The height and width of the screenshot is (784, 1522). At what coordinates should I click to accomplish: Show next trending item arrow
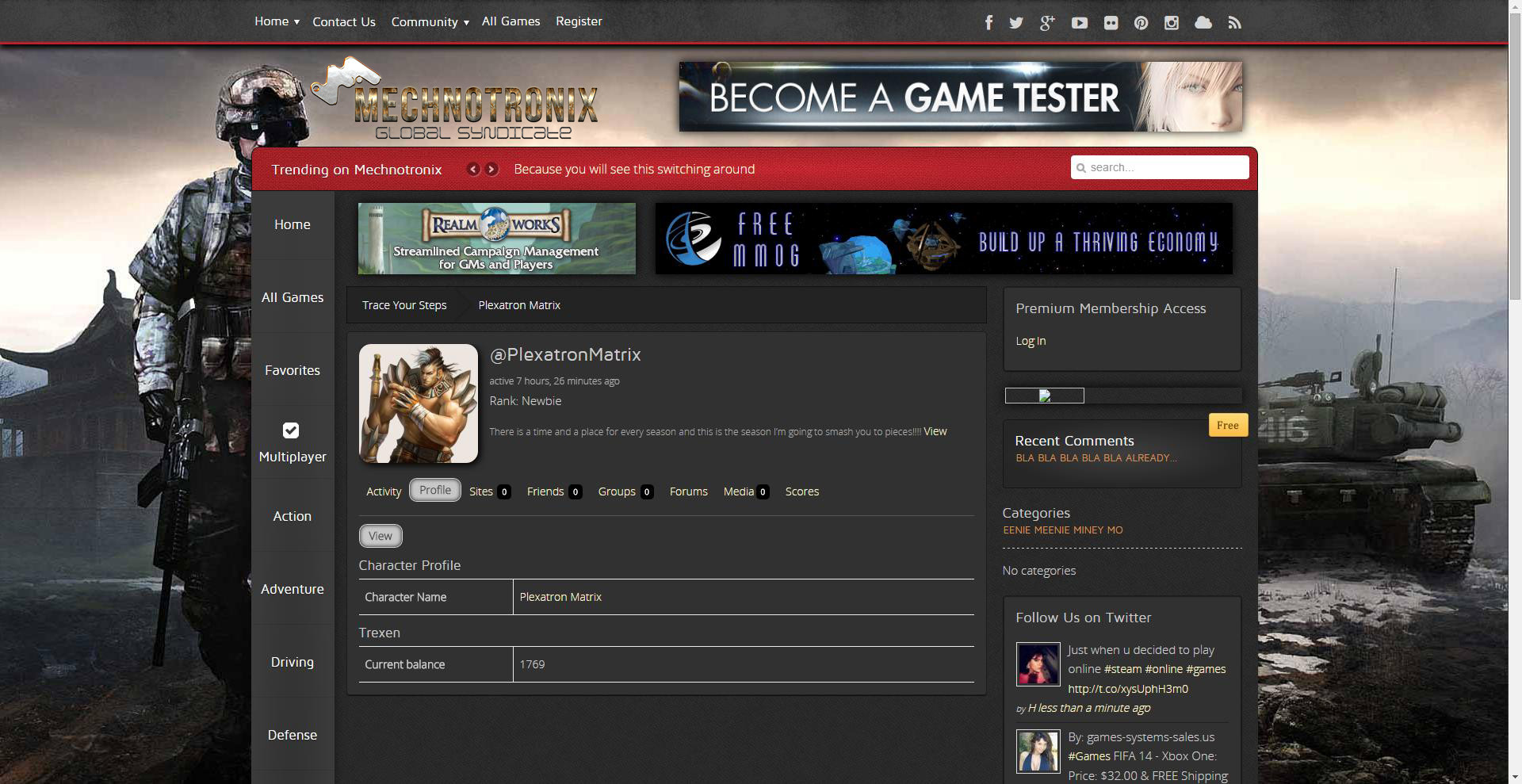click(492, 169)
